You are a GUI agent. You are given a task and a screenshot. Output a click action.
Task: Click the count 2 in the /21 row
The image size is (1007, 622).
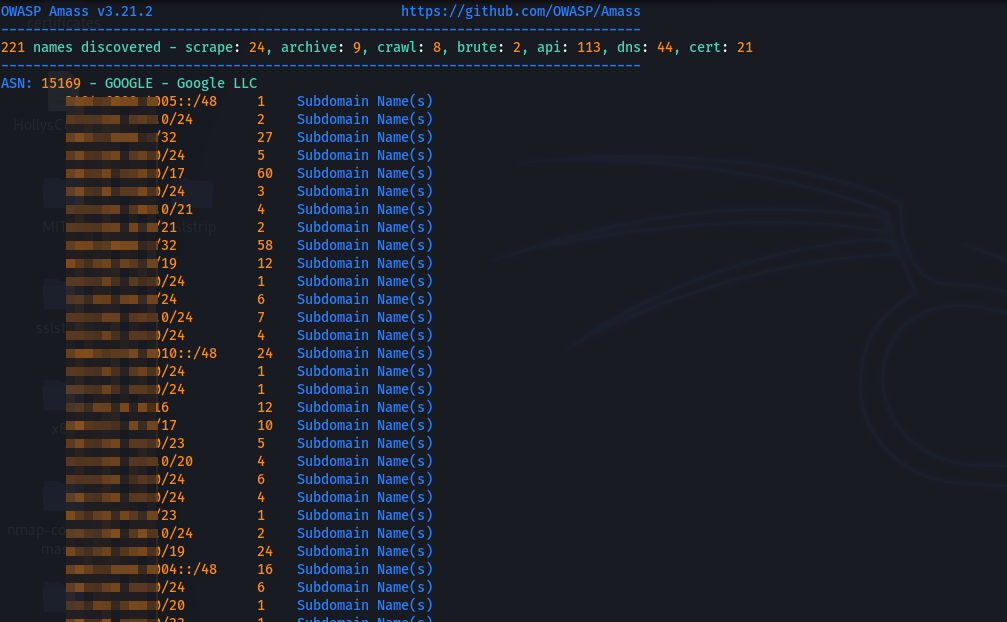pos(261,227)
